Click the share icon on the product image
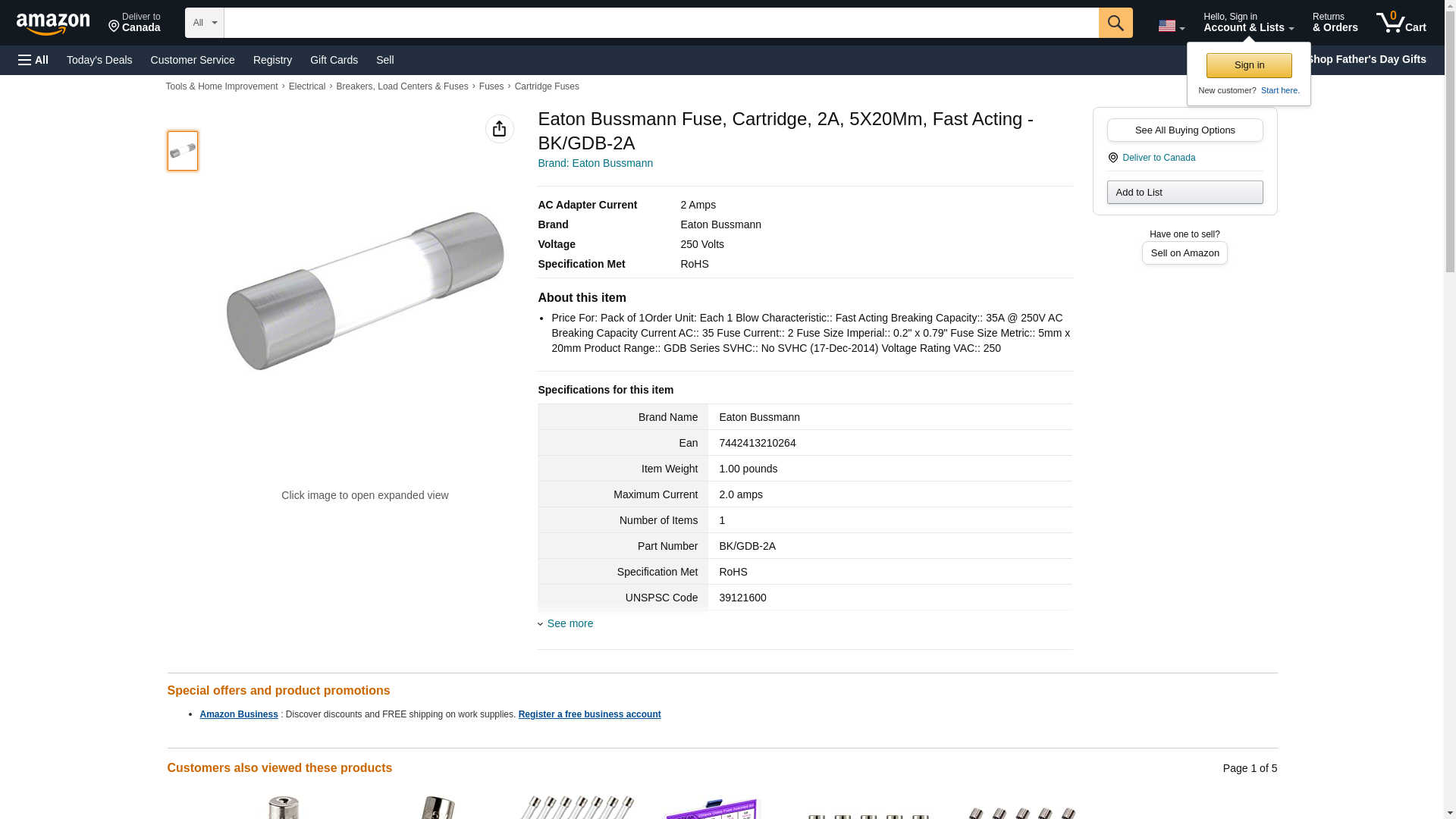1456x819 pixels. (499, 129)
